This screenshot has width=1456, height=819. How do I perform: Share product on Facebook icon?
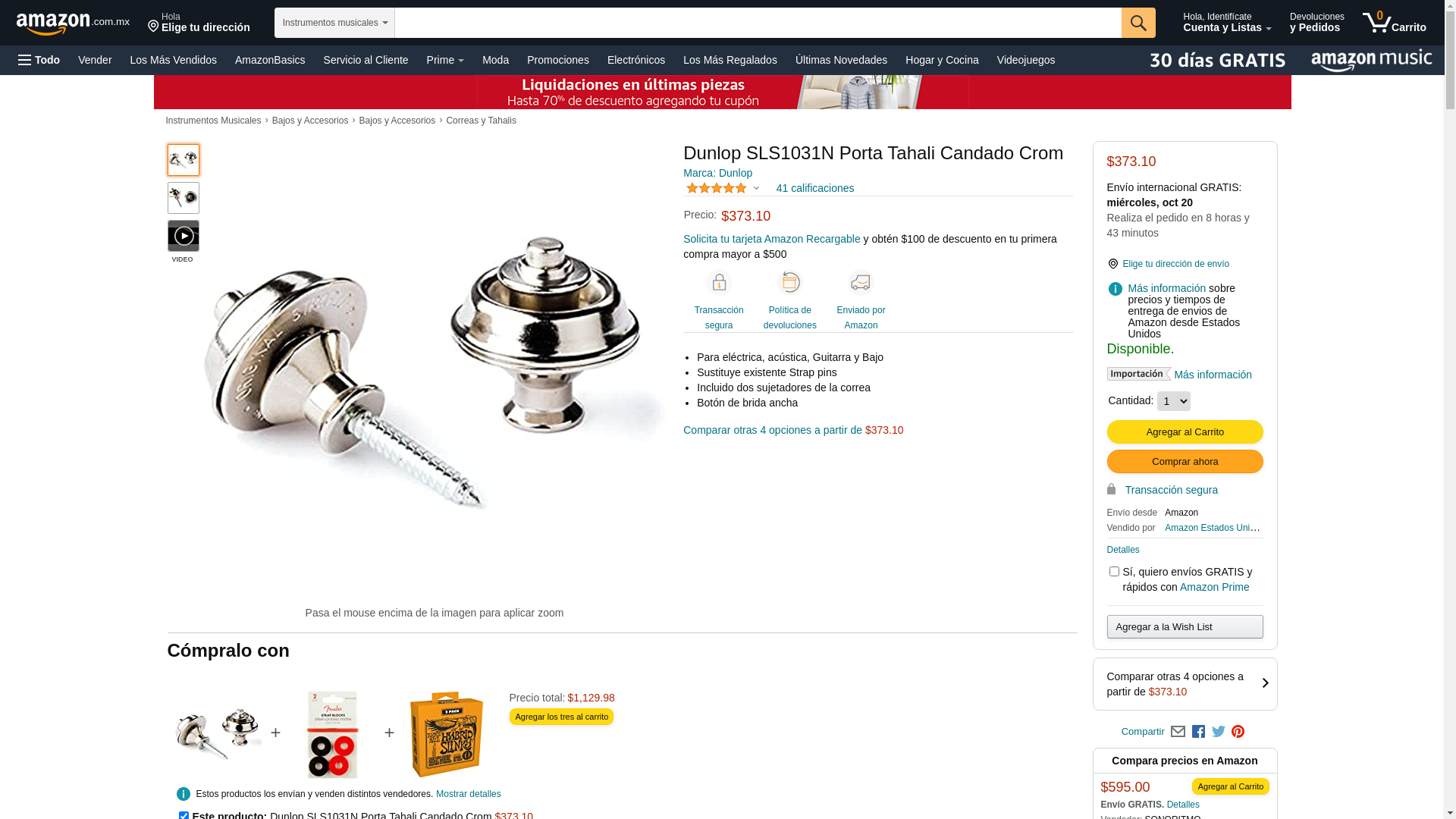tap(1198, 732)
